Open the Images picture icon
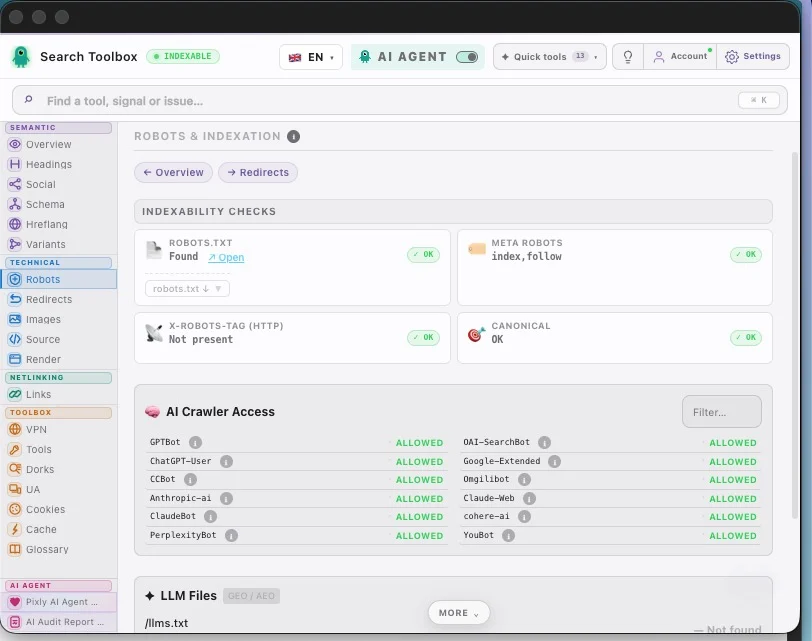The width and height of the screenshot is (812, 641). click(15, 319)
